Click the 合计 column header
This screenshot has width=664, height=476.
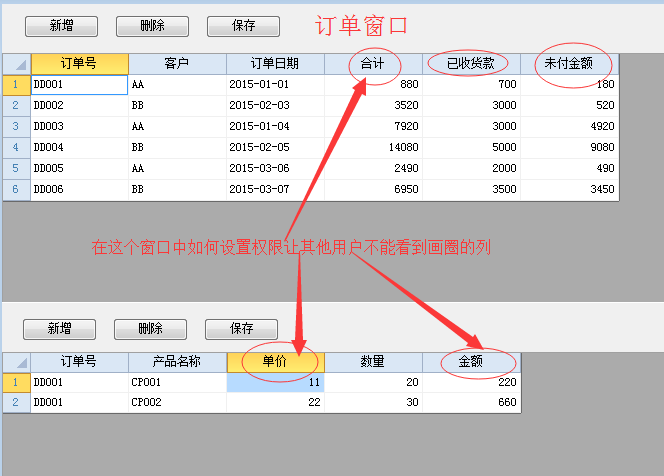pyautogui.click(x=373, y=64)
